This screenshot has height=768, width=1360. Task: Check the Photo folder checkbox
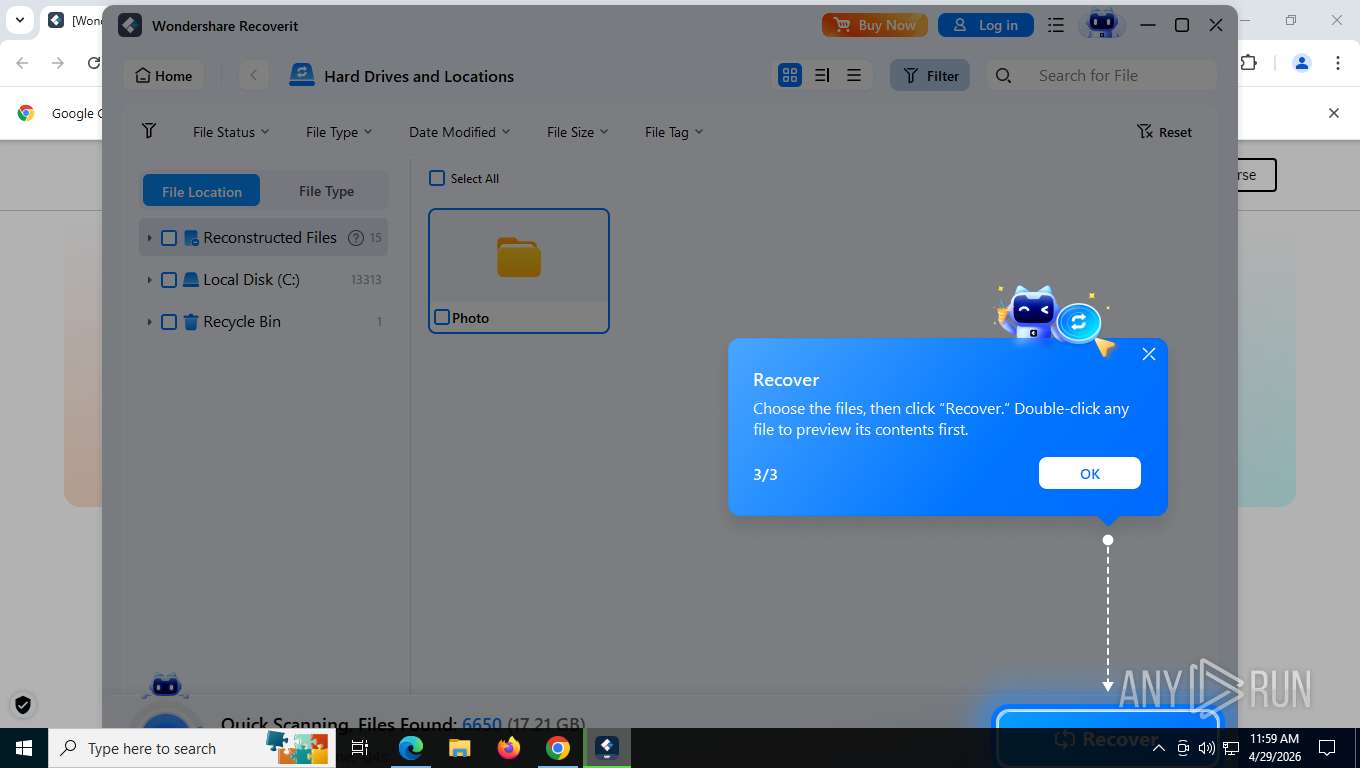point(442,317)
